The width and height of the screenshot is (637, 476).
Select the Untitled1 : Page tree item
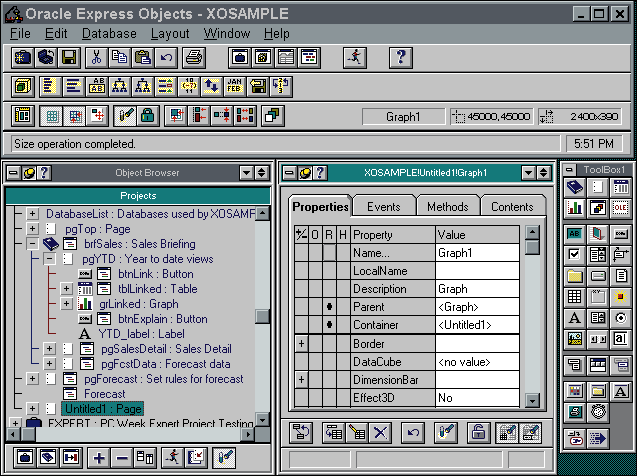point(103,409)
